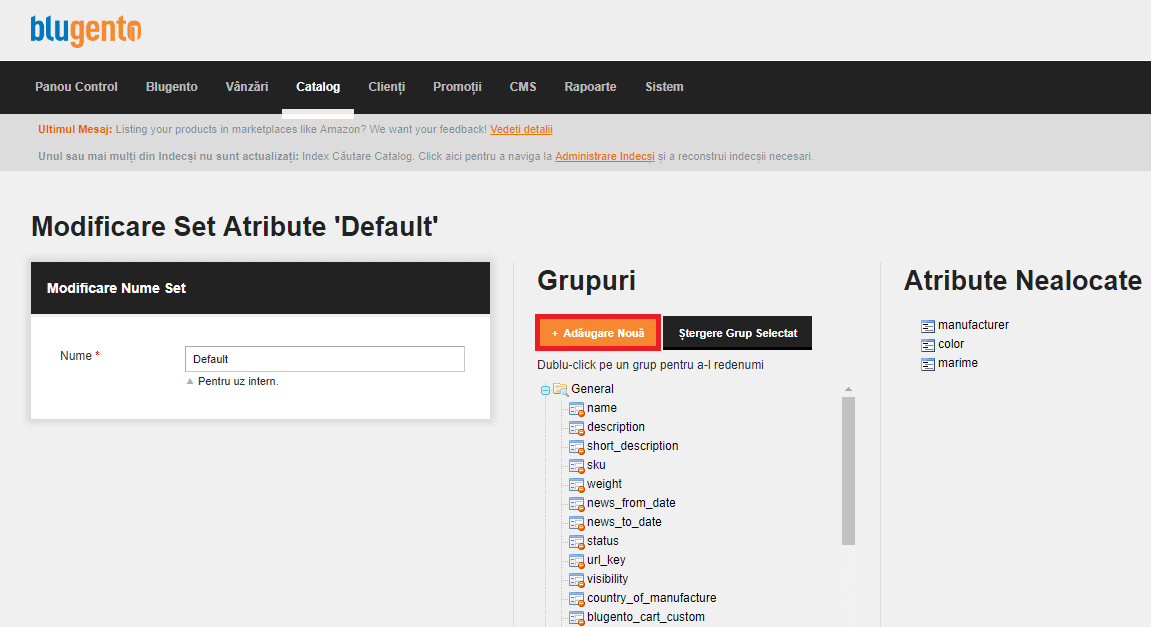The width and height of the screenshot is (1151, 627).
Task: Click the General folder icon
Action: (561, 389)
